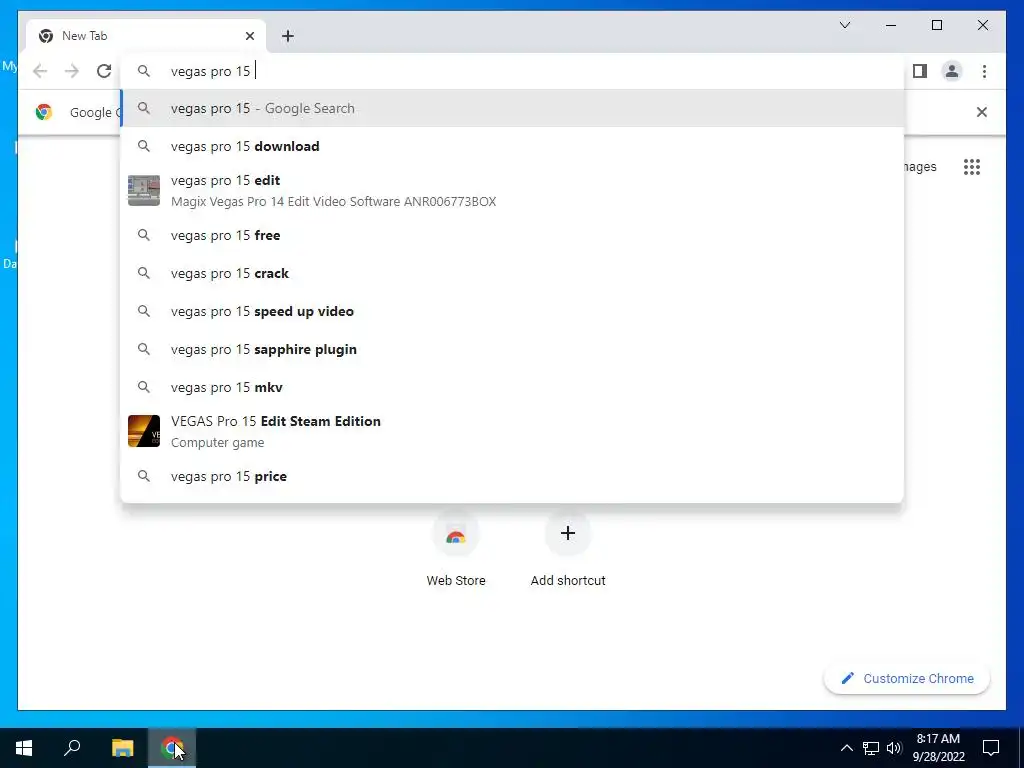The image size is (1024, 768).
Task: Click in the address bar text field
Action: (x=513, y=71)
